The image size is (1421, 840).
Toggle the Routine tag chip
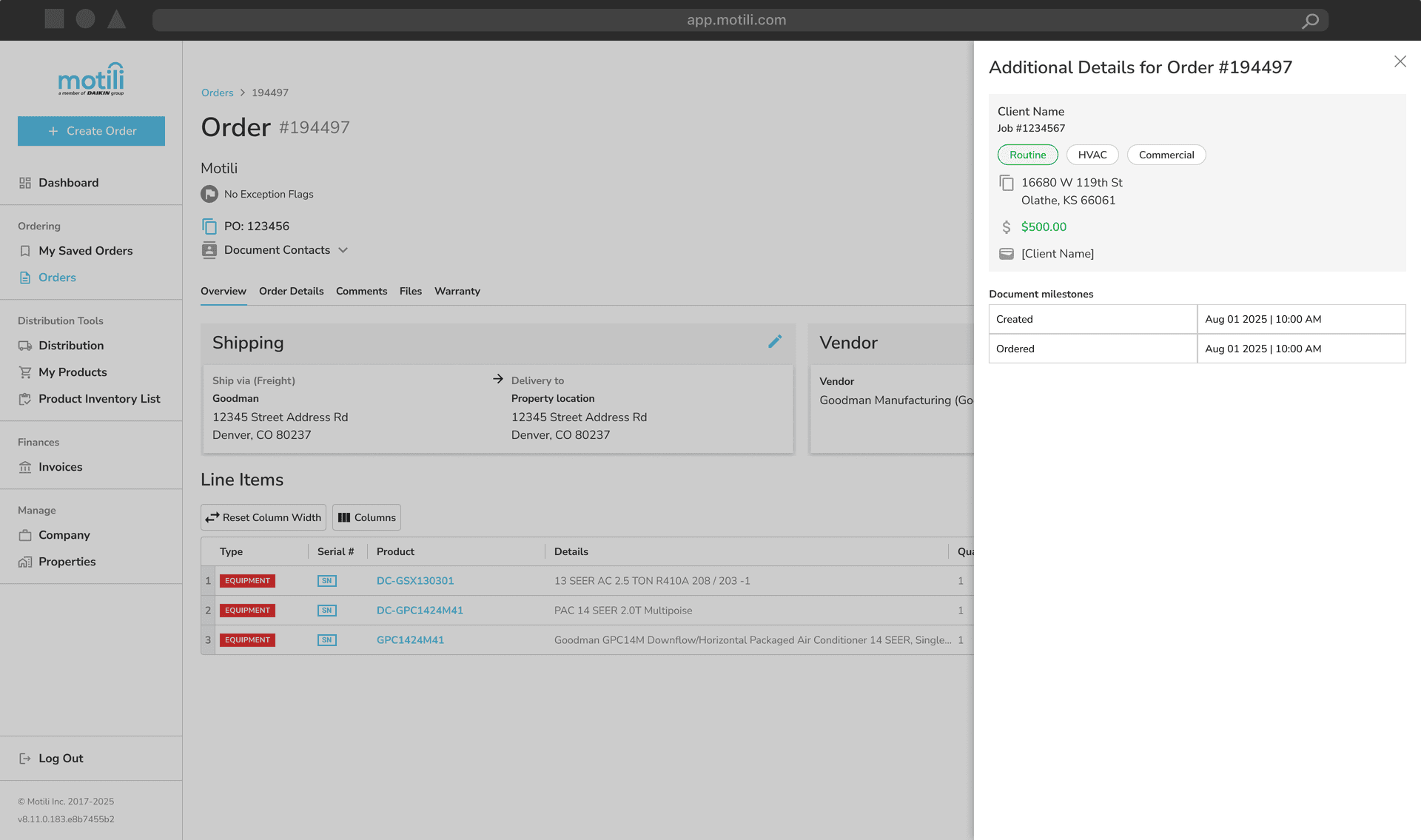[x=1027, y=155]
